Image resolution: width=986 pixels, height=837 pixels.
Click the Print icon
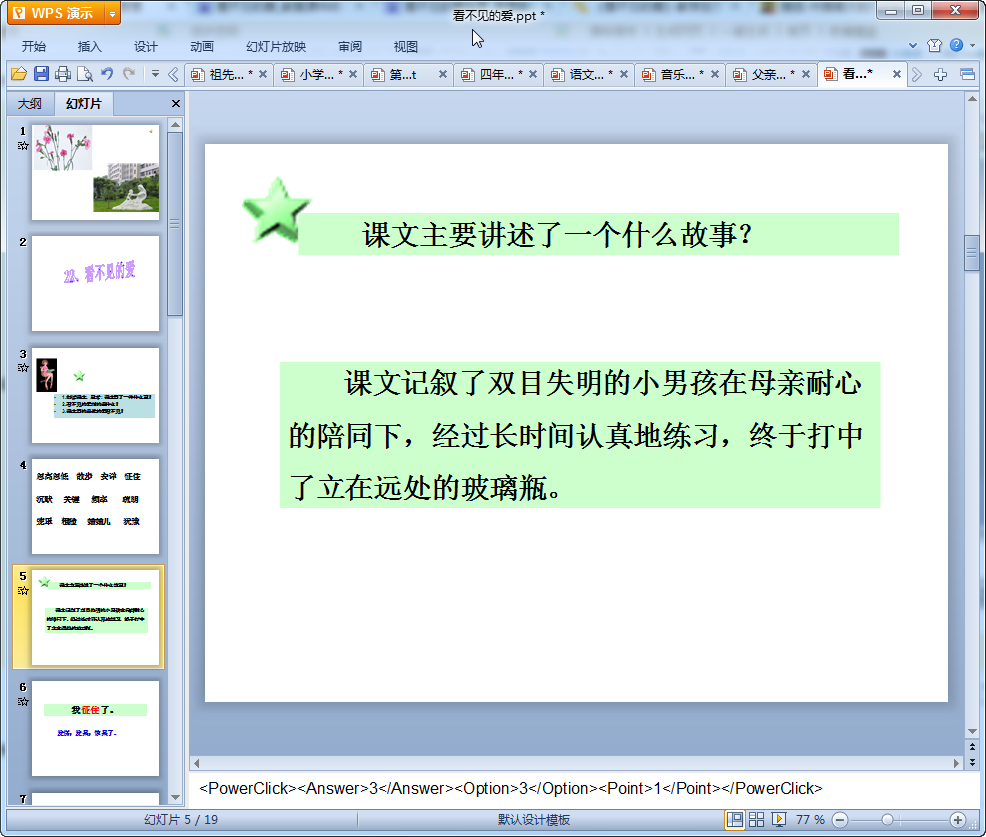click(x=63, y=74)
